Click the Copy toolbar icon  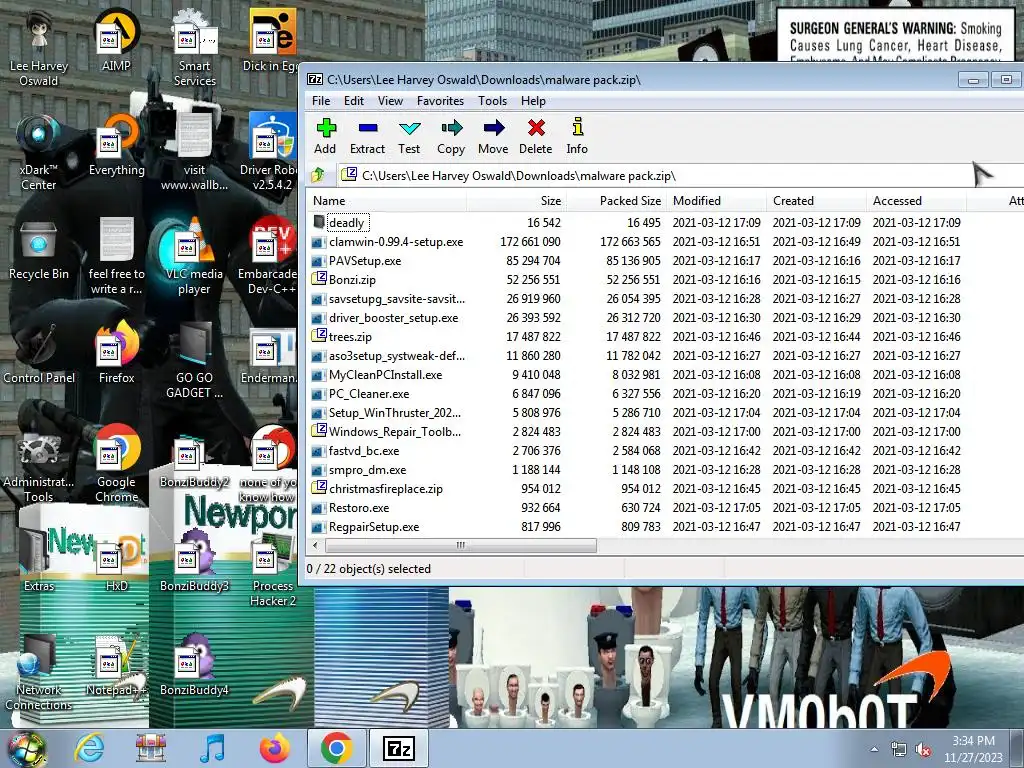point(451,136)
